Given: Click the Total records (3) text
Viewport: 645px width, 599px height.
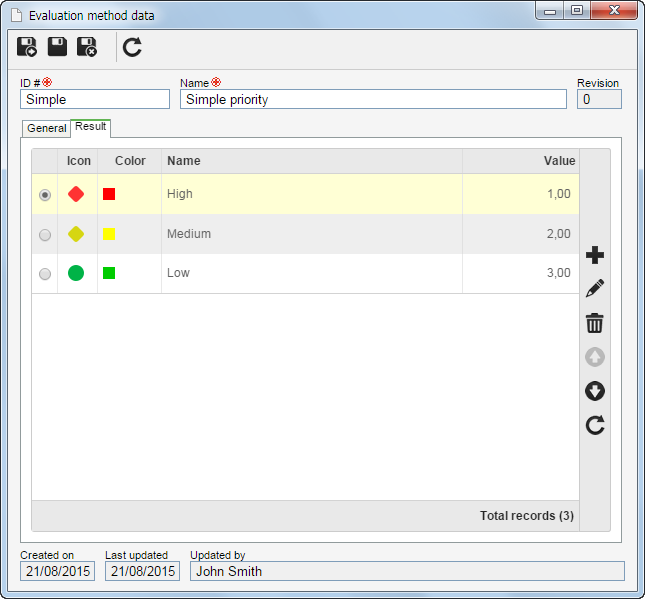Looking at the screenshot, I should pos(527,515).
